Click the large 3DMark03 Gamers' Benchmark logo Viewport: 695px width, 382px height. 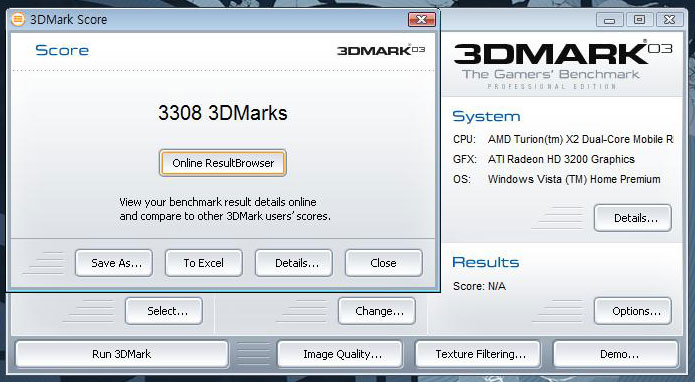[562, 64]
